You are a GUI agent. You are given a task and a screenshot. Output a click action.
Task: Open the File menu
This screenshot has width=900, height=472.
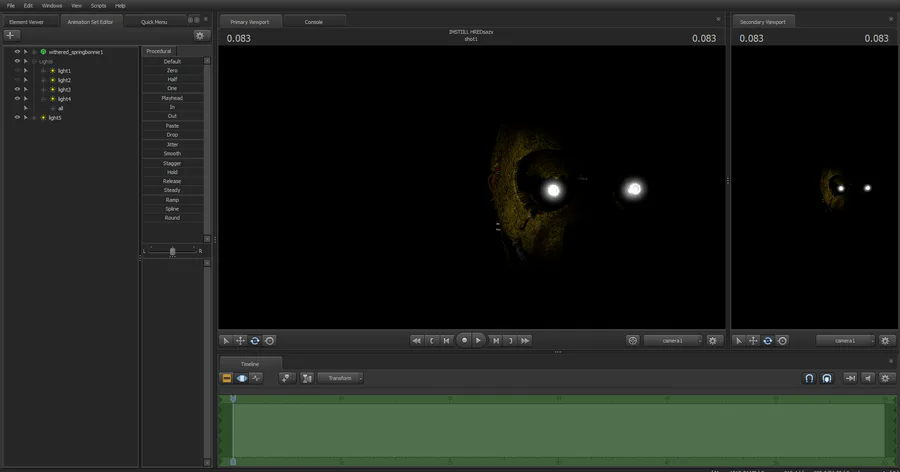[11, 6]
